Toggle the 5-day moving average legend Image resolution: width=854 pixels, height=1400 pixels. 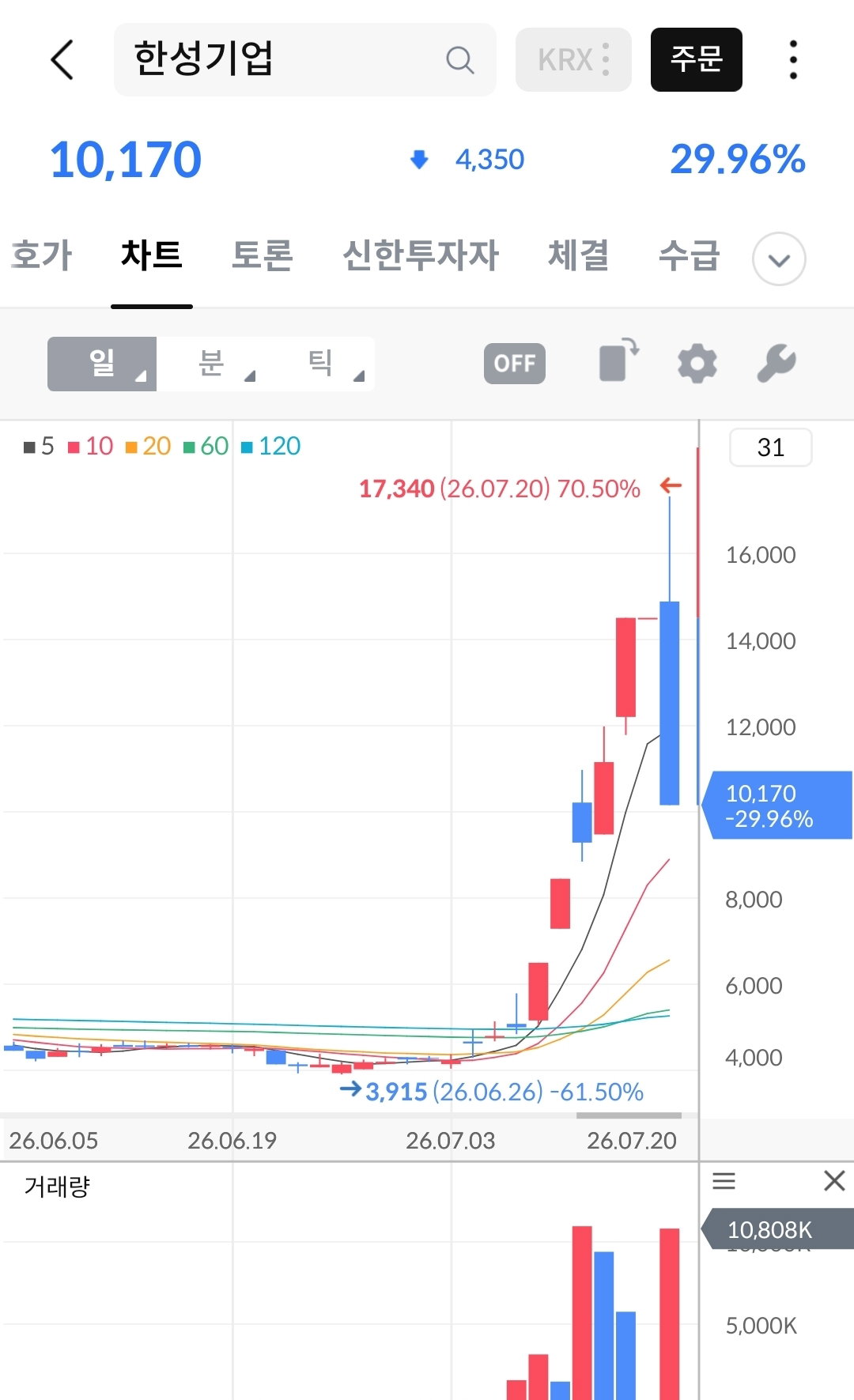(x=39, y=446)
